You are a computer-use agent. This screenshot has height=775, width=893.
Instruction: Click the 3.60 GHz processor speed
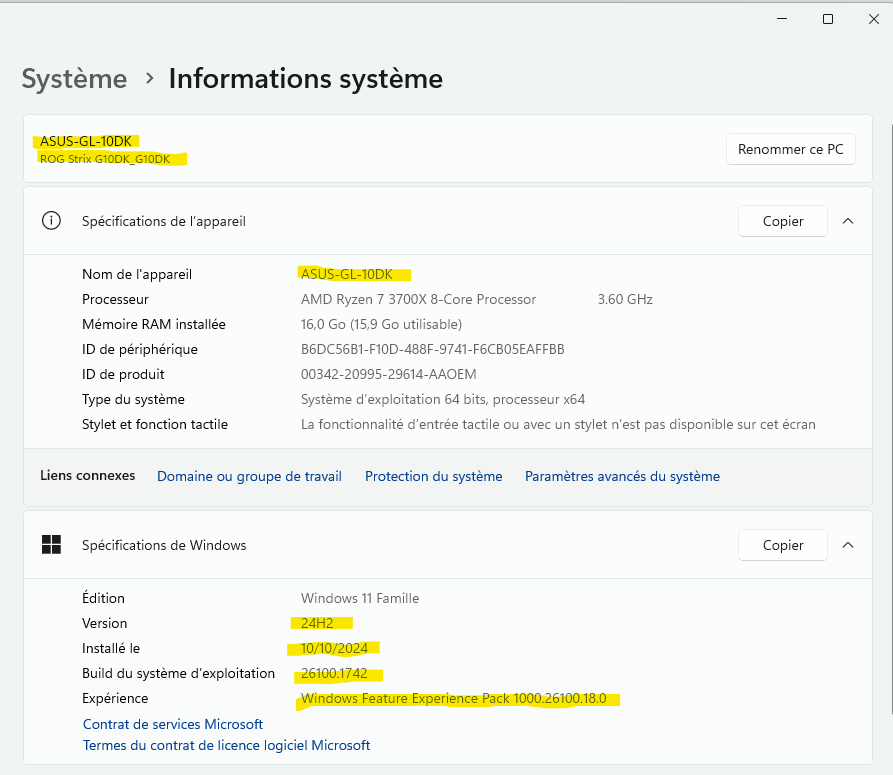tap(625, 299)
